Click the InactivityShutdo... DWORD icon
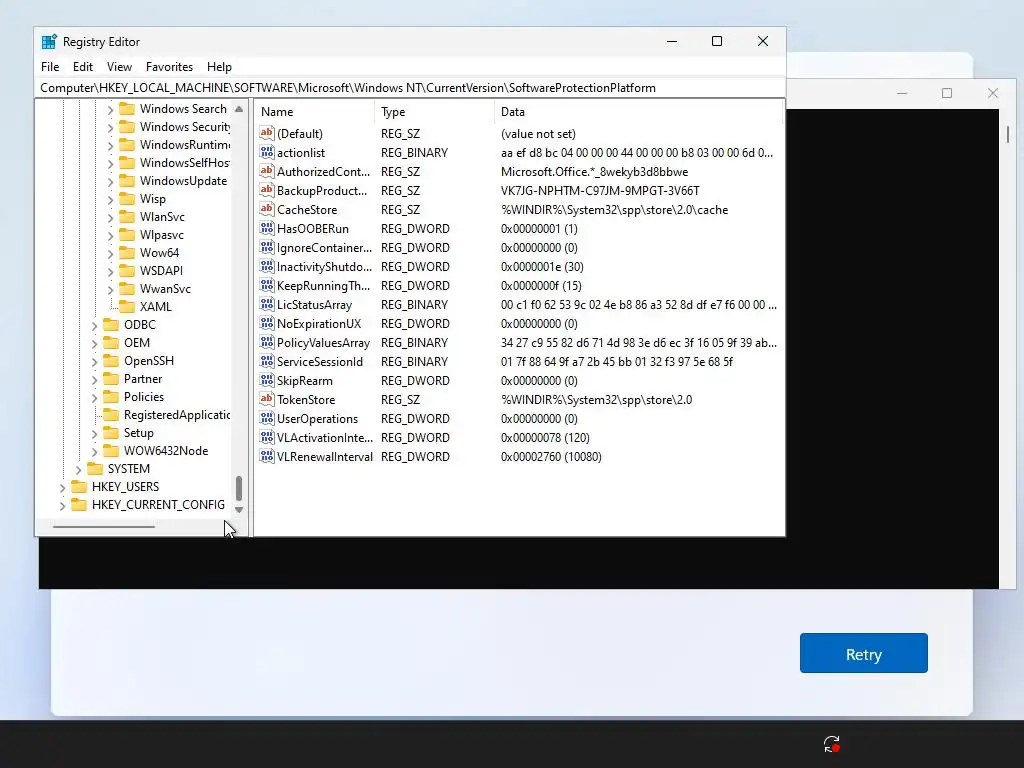1024x768 pixels. 266,266
